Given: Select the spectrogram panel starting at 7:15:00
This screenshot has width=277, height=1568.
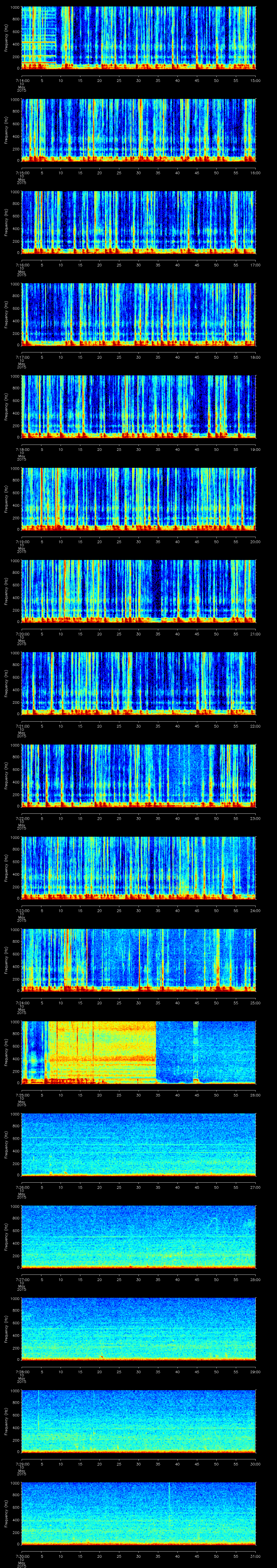Looking at the screenshot, I should pyautogui.click(x=138, y=130).
